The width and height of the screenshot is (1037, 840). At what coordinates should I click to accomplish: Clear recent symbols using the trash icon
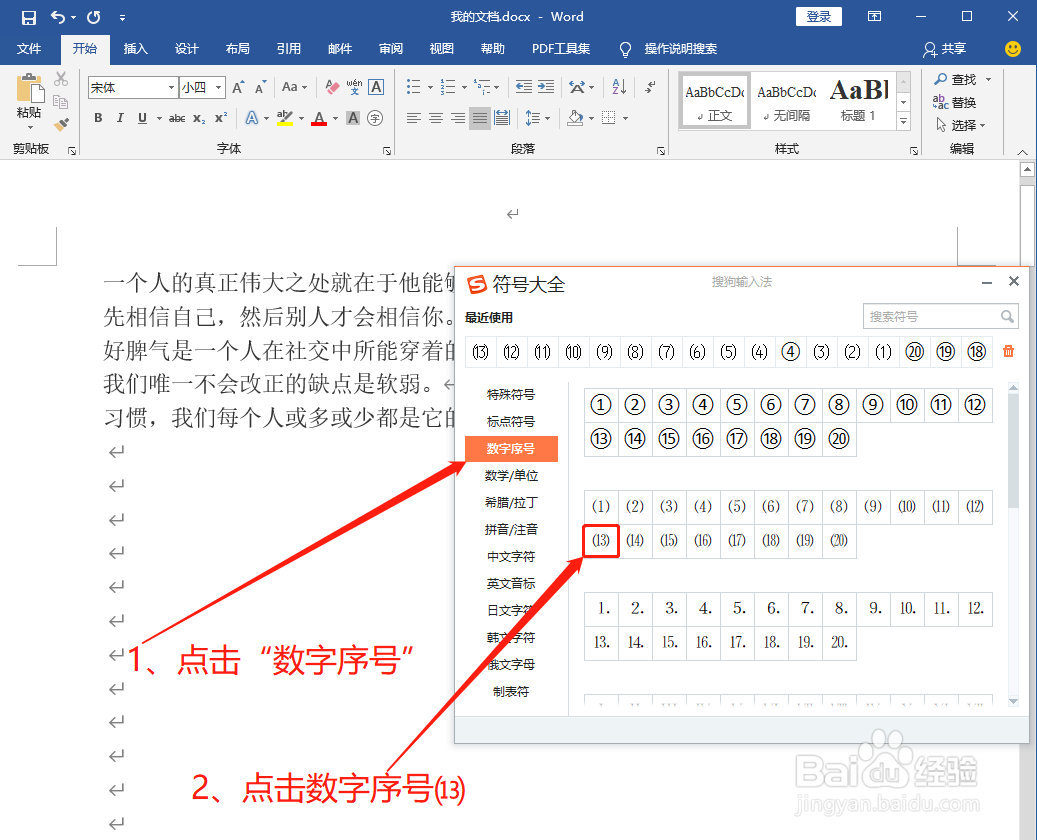[x=1008, y=352]
